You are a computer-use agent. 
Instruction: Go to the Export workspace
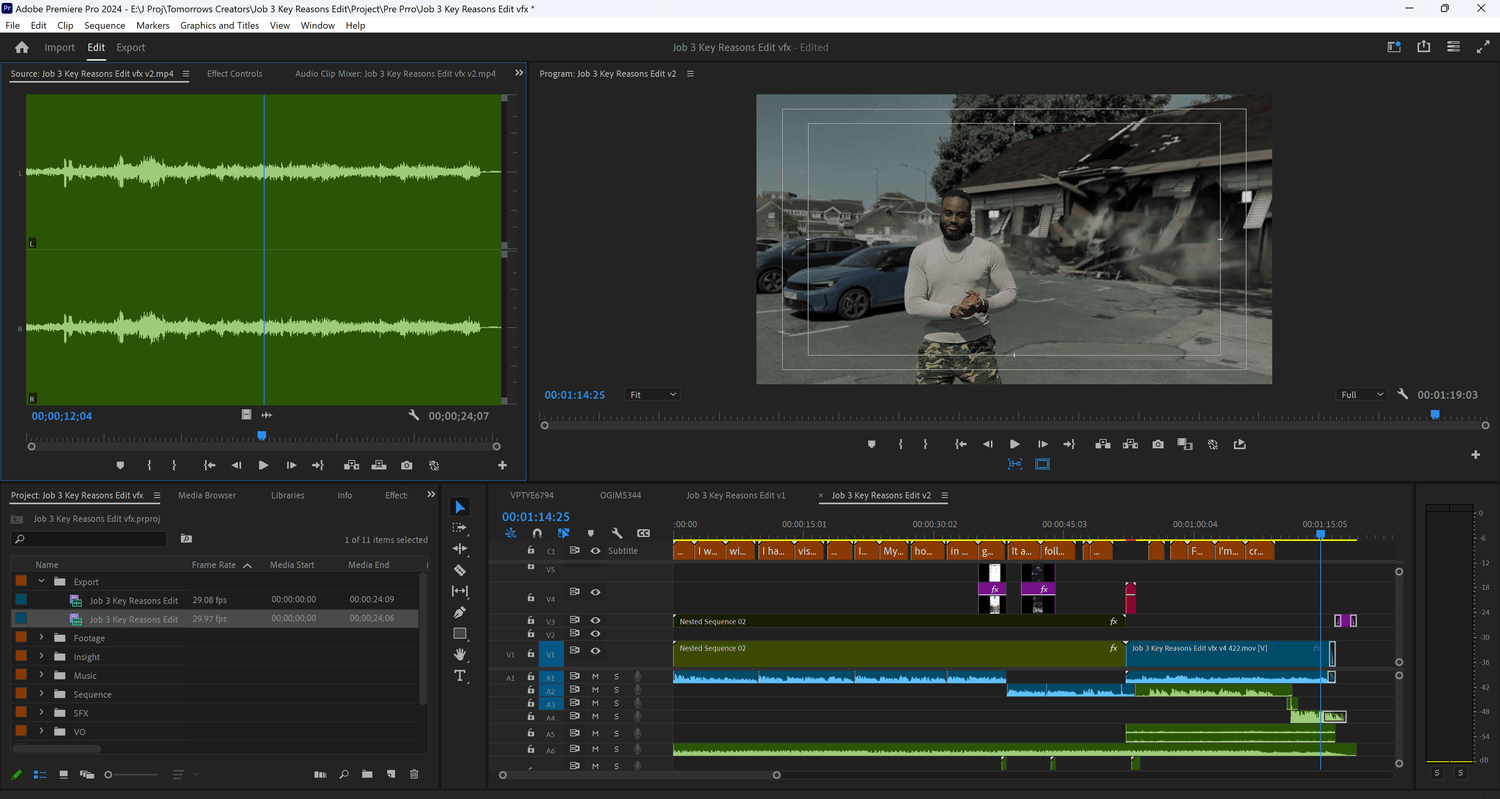click(x=130, y=47)
